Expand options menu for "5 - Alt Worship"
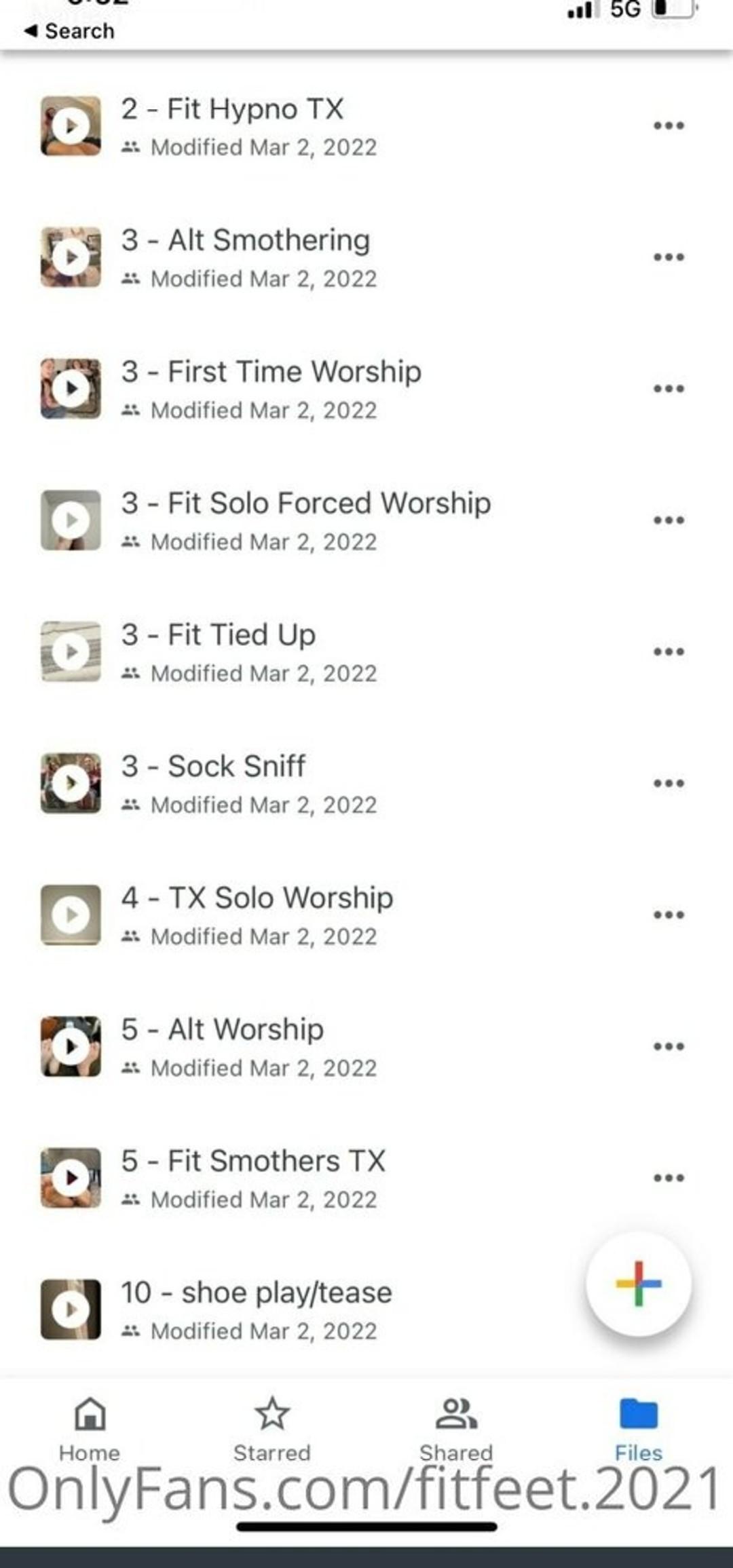 (669, 1046)
